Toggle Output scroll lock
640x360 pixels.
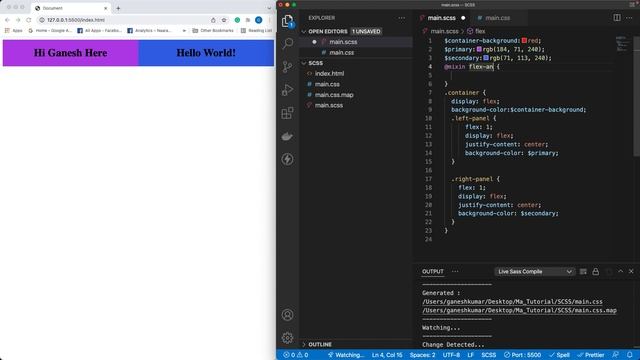(x=596, y=271)
